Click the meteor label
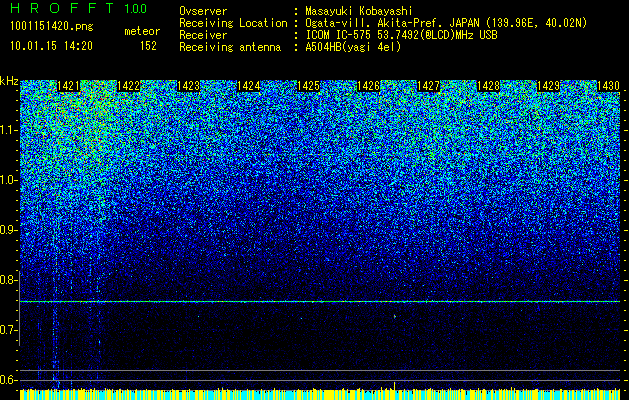 pyautogui.click(x=142, y=31)
